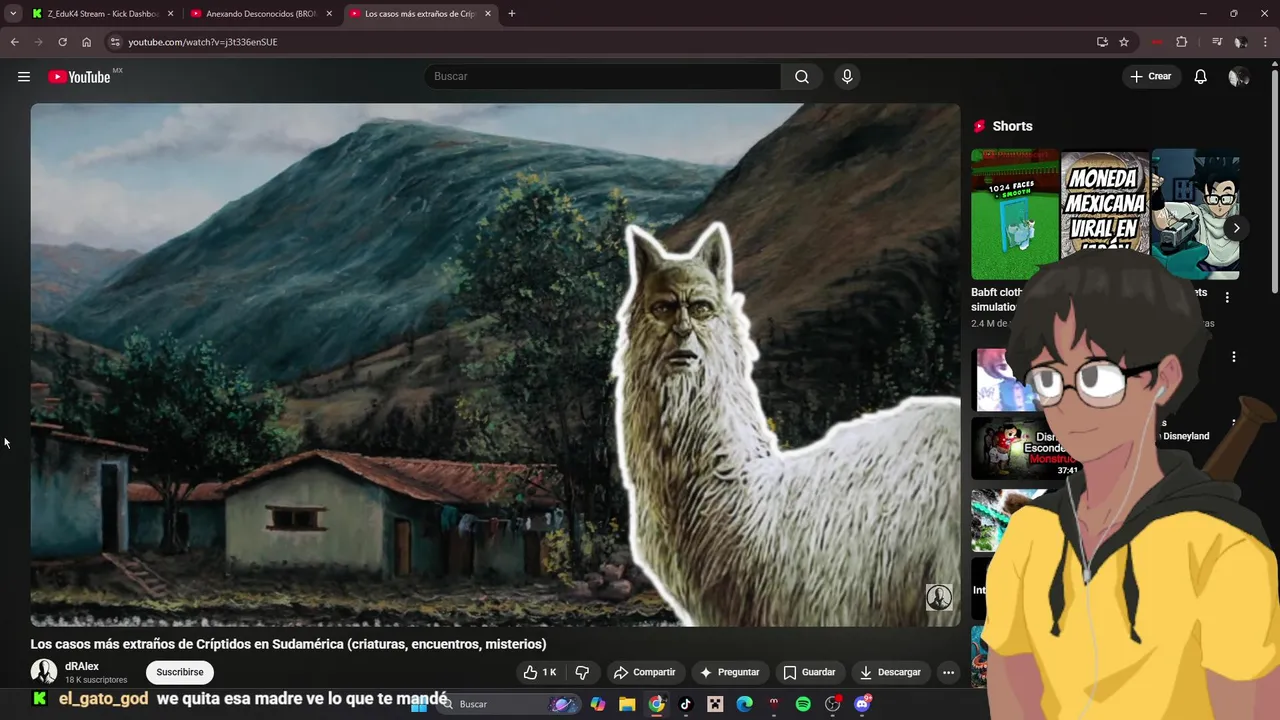Close the Kick Dashboard tab
The width and height of the screenshot is (1280, 720).
tap(170, 14)
